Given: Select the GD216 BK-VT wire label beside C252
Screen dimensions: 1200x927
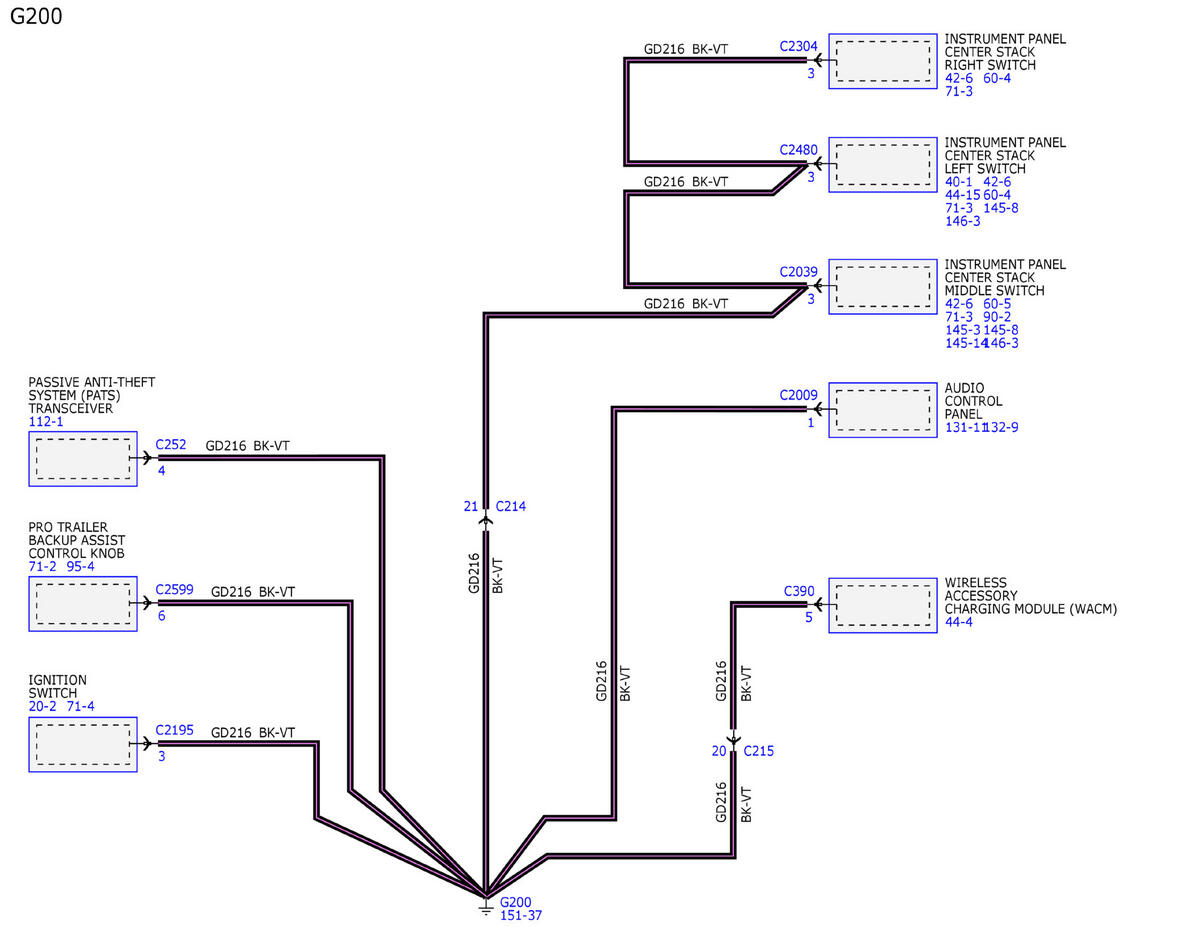Looking at the screenshot, I should pyautogui.click(x=247, y=446).
